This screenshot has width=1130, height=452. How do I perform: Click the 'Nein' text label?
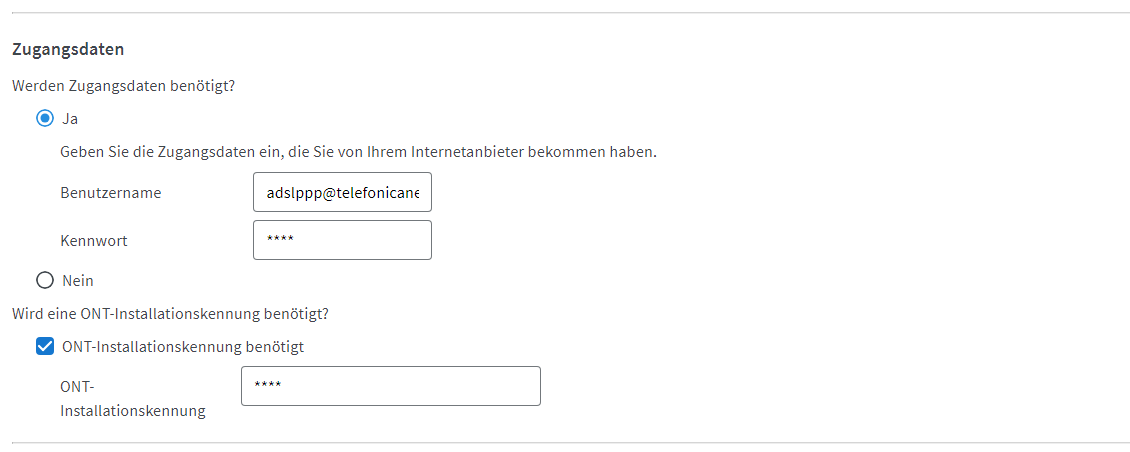point(78,280)
